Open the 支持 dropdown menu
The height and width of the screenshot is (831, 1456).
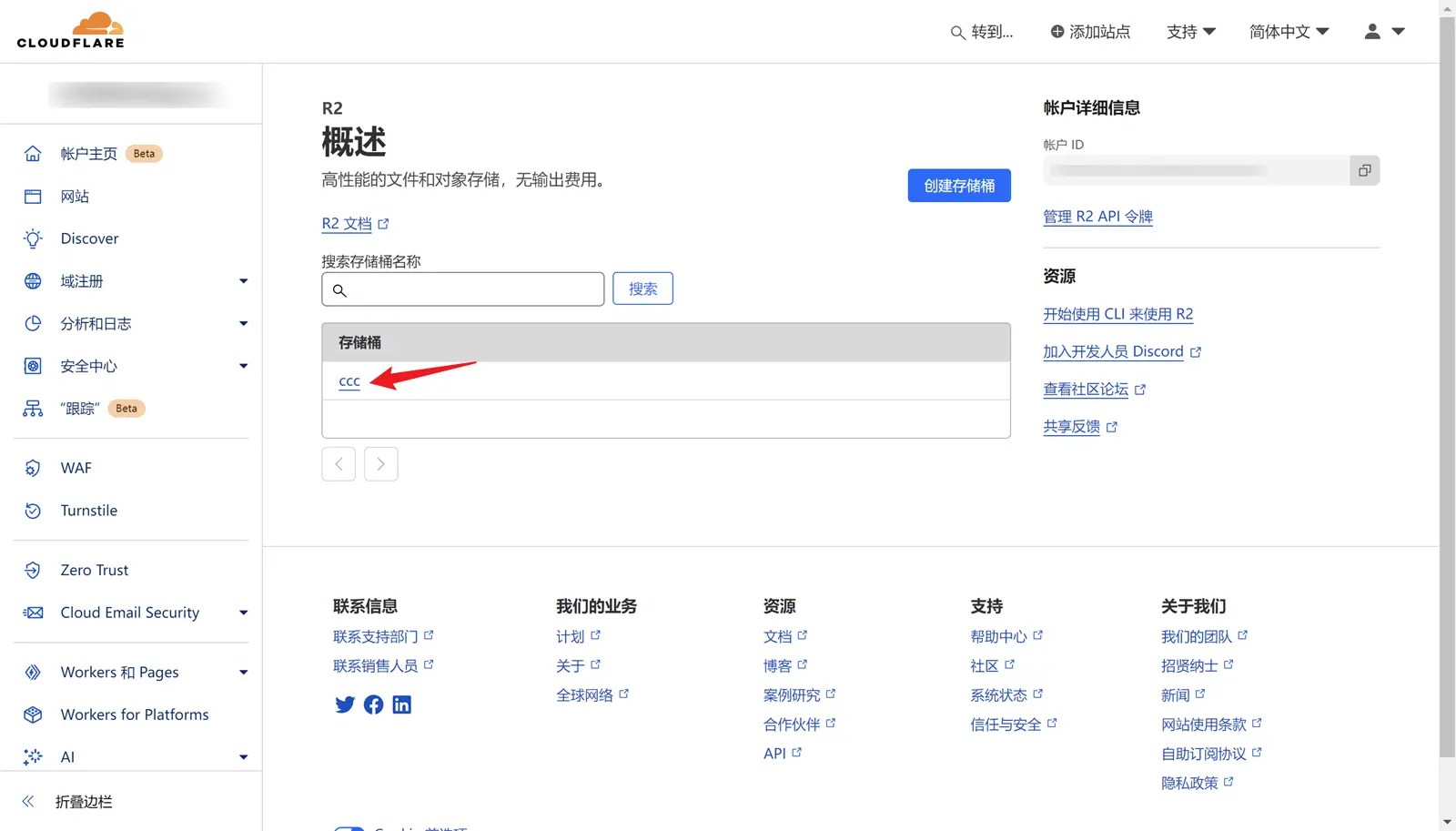(x=1190, y=32)
